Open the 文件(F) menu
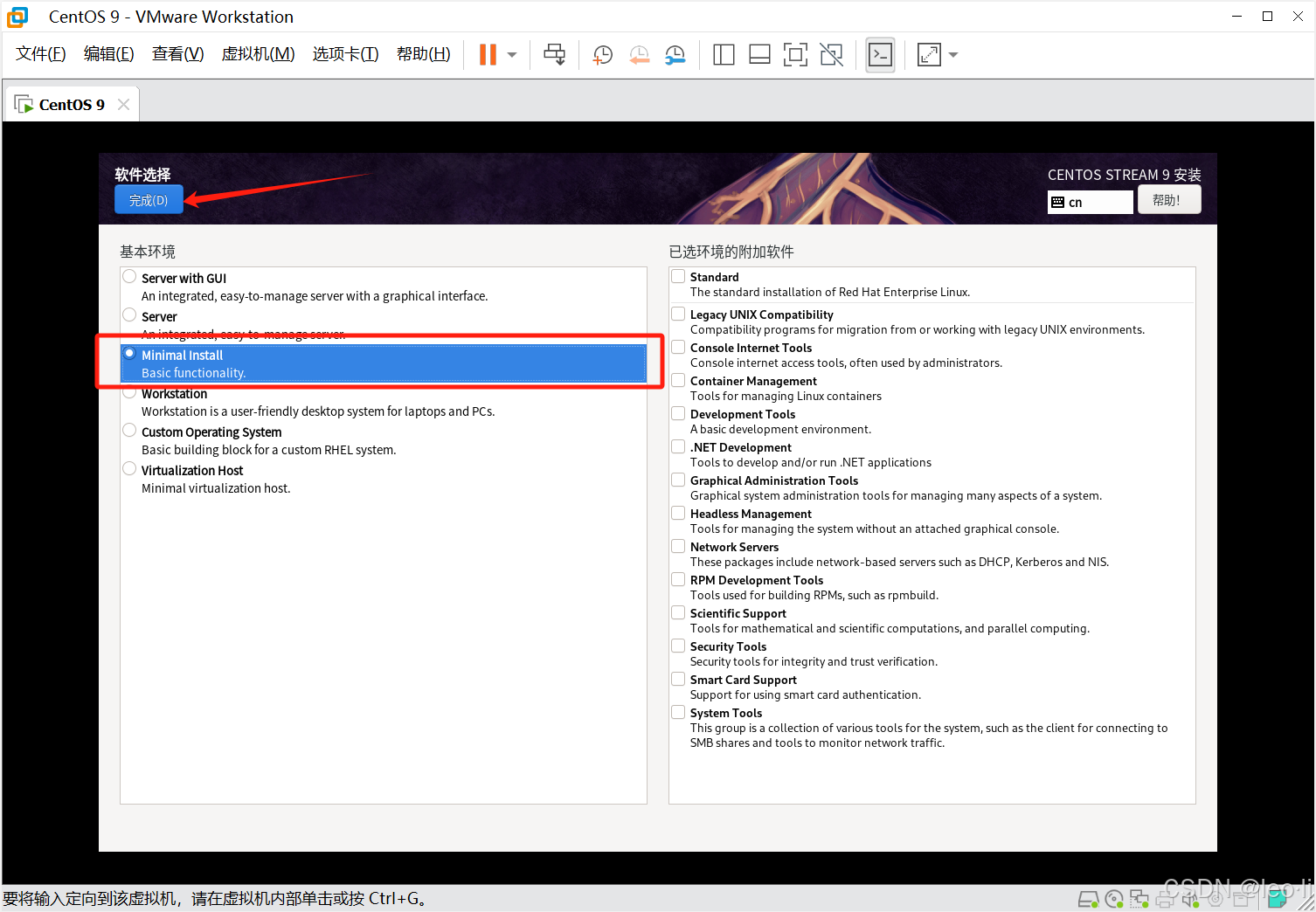The height and width of the screenshot is (912, 1316). click(x=41, y=54)
